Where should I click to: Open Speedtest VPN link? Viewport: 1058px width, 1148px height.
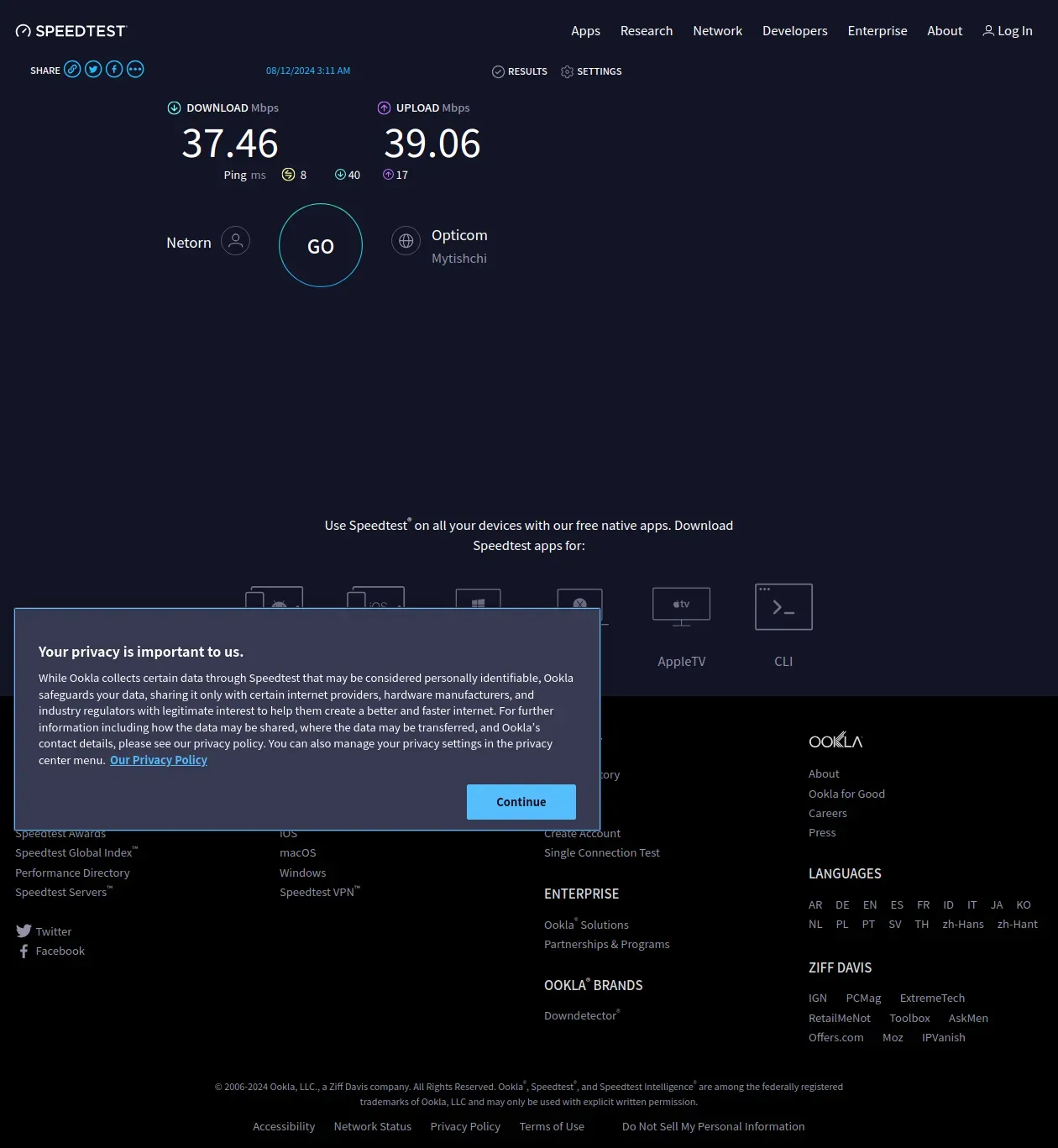[x=320, y=892]
